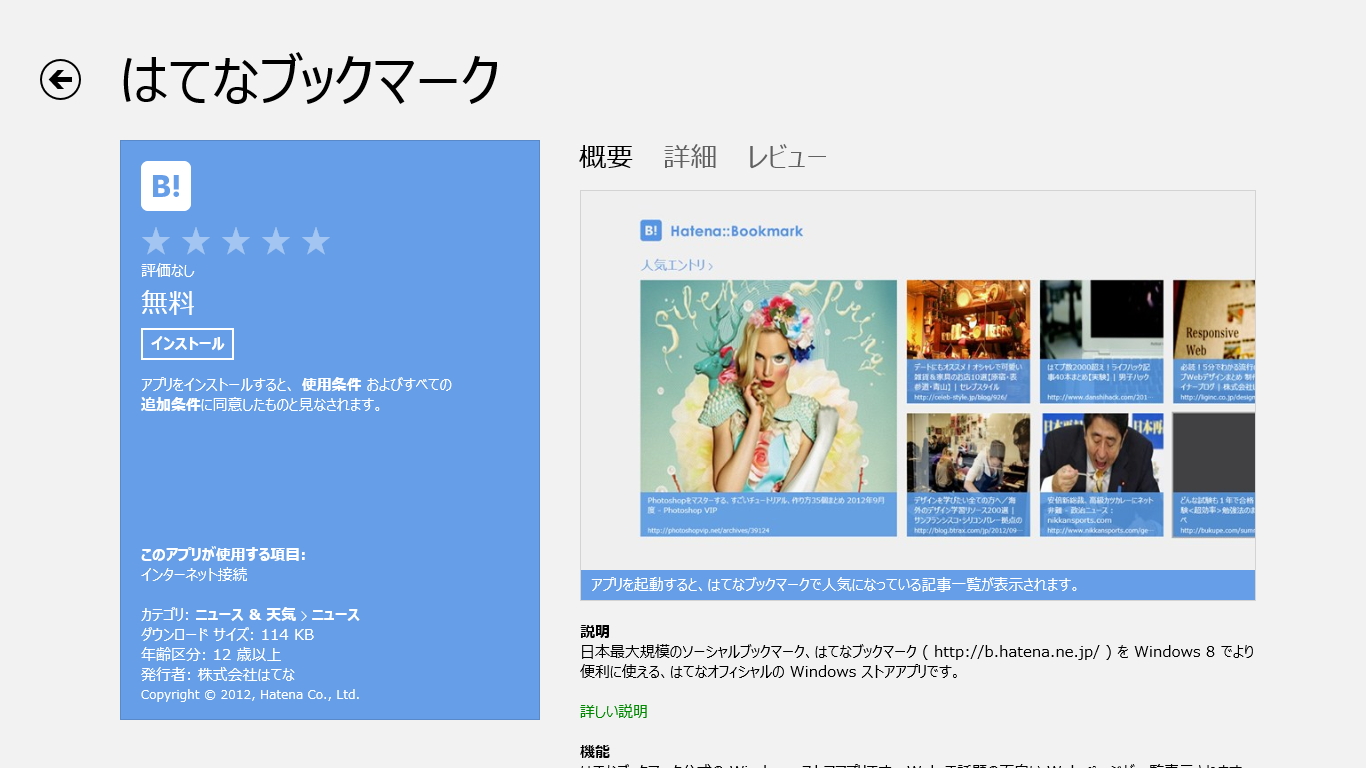Click the 無料 price label
The image size is (1366, 768).
click(x=168, y=303)
